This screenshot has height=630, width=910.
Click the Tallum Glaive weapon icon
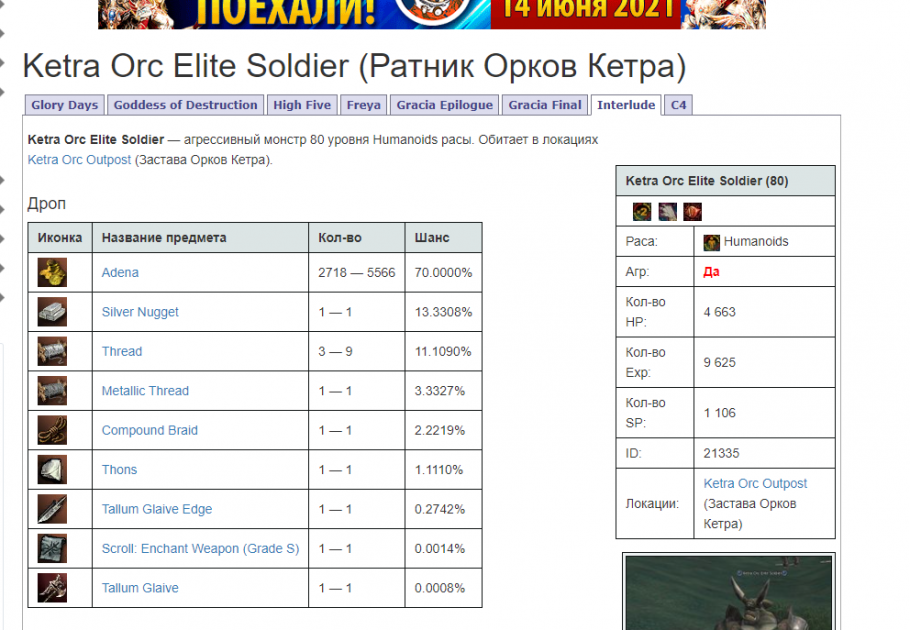[53, 588]
